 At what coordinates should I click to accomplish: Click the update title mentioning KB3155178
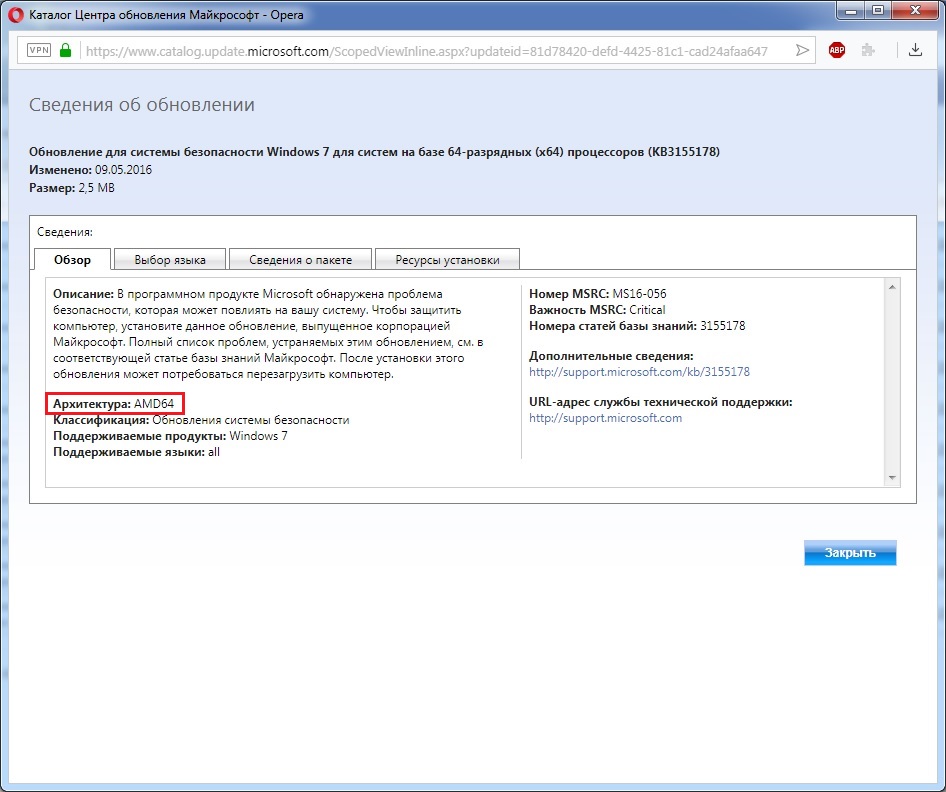coord(374,152)
